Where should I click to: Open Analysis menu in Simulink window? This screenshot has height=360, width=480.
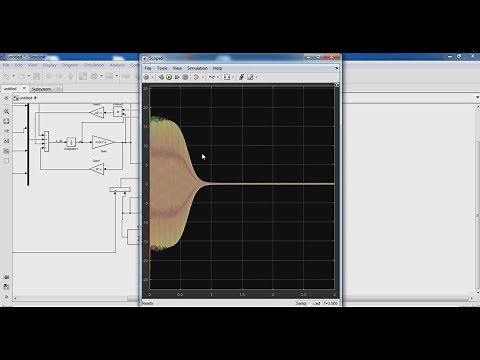coord(117,65)
